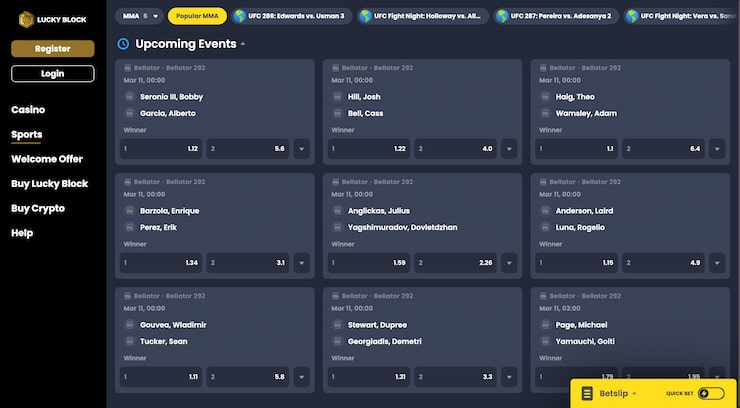Click flag icon next to Stewart, Dupree
Image resolution: width=740 pixels, height=408 pixels.
[x=337, y=325]
